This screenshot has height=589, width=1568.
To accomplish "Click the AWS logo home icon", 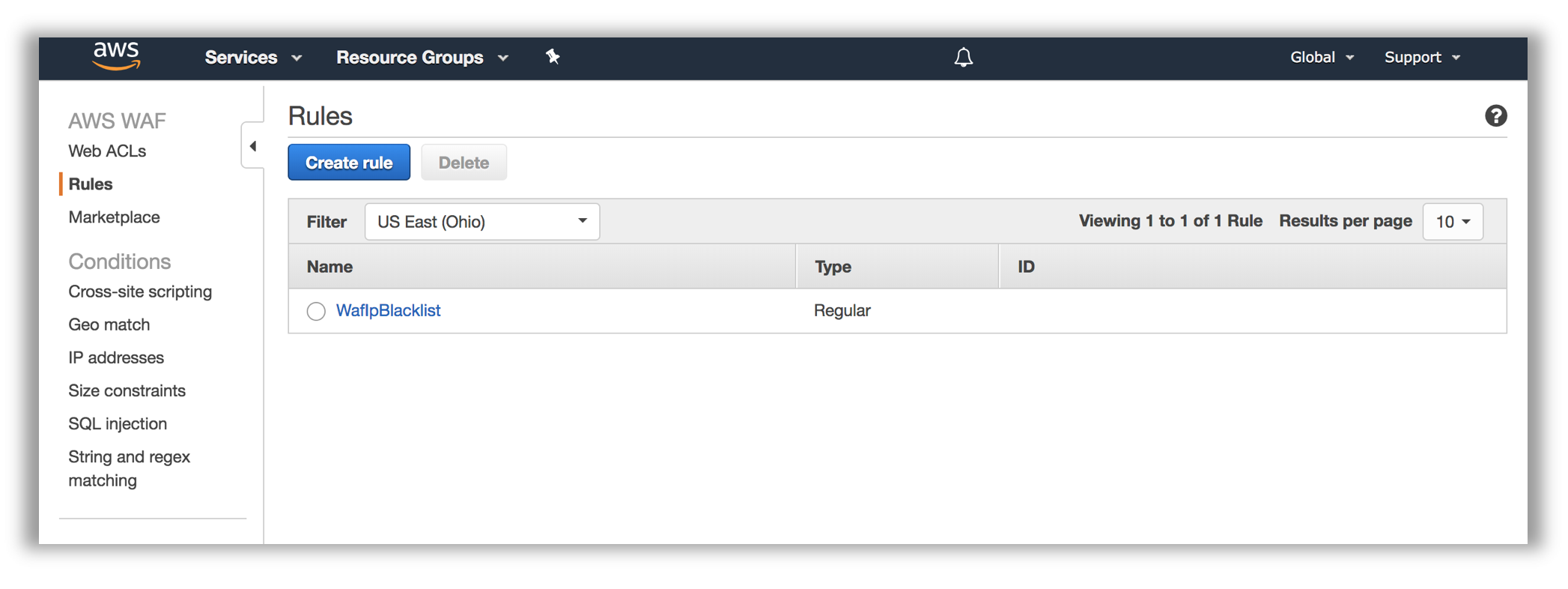I will tap(117, 57).
